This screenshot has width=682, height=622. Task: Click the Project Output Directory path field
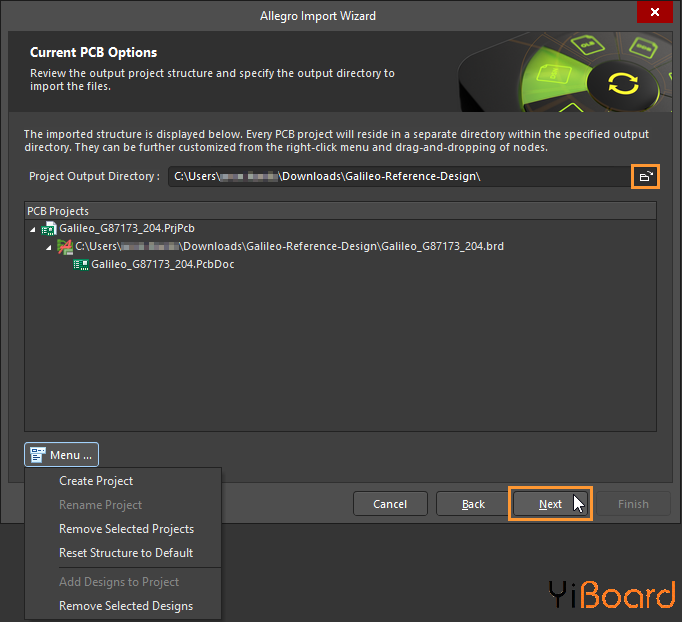point(399,177)
